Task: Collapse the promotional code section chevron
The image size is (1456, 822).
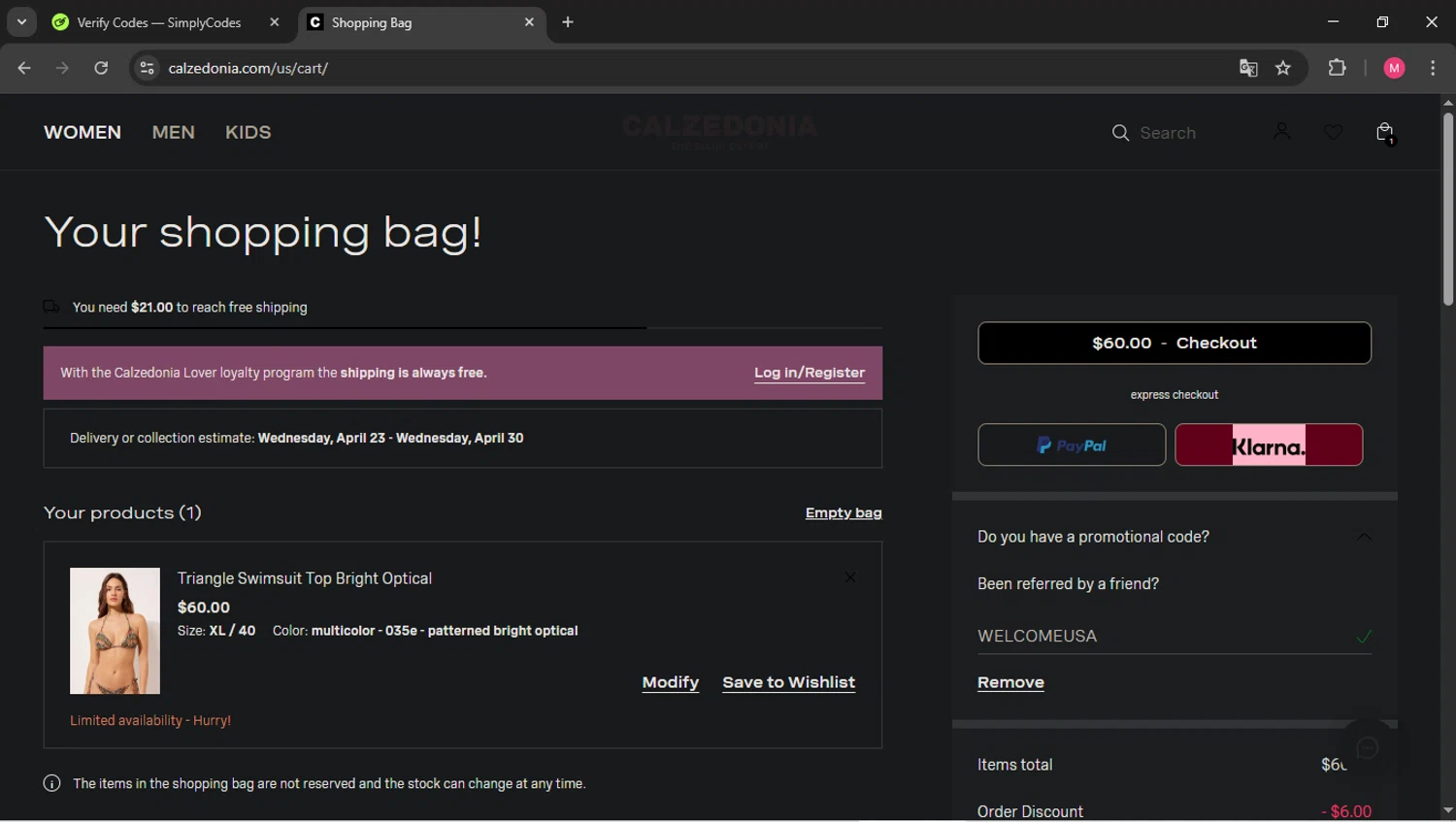Action: pos(1364,537)
